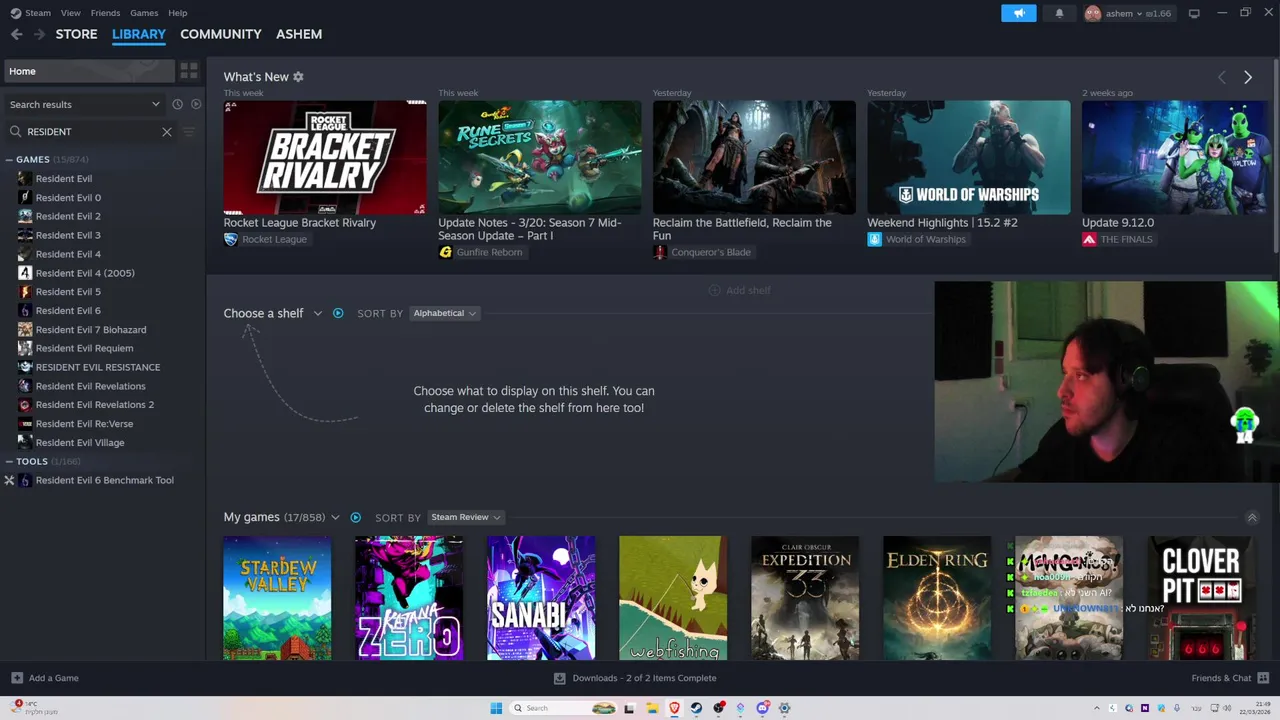Image resolution: width=1280 pixels, height=720 pixels.
Task: Click the Windows Start button
Action: click(x=496, y=708)
